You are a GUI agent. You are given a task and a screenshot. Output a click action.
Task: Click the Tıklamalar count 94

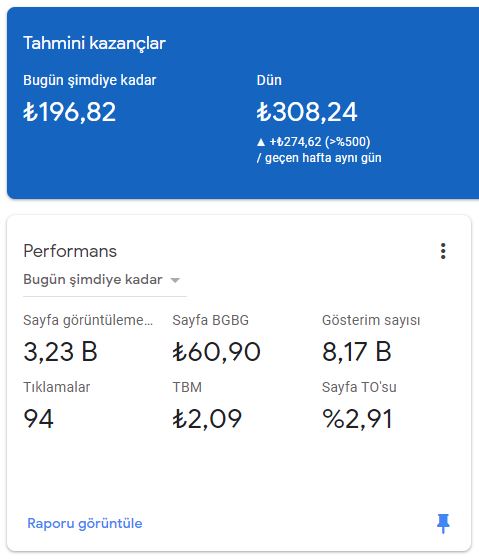38,419
